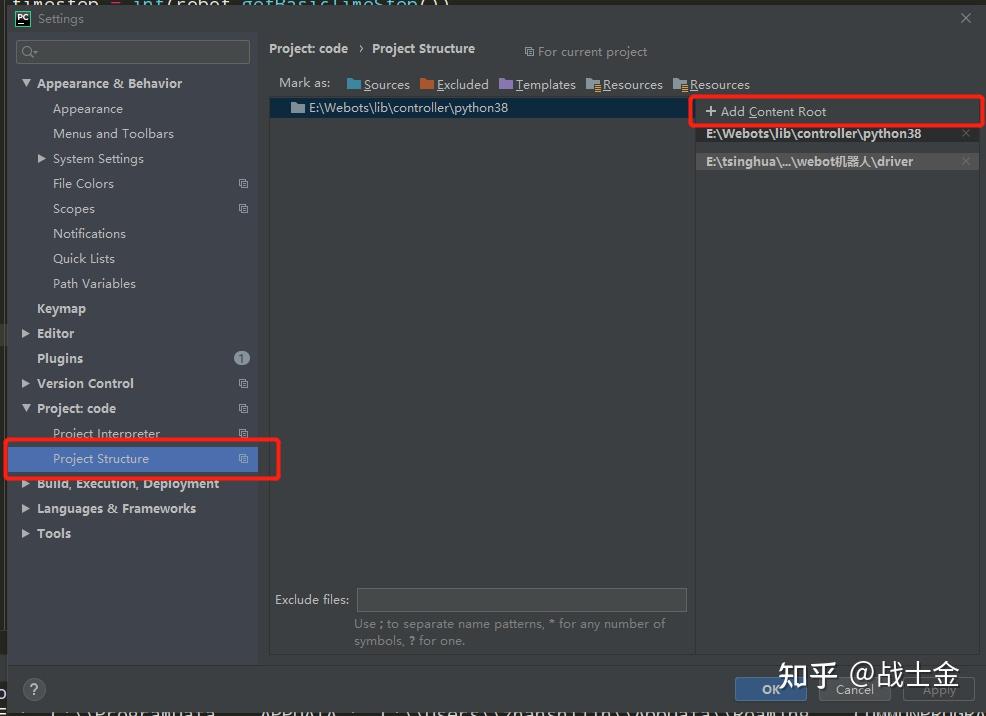Remove the driver content root with X
986x716 pixels.
pos(966,162)
